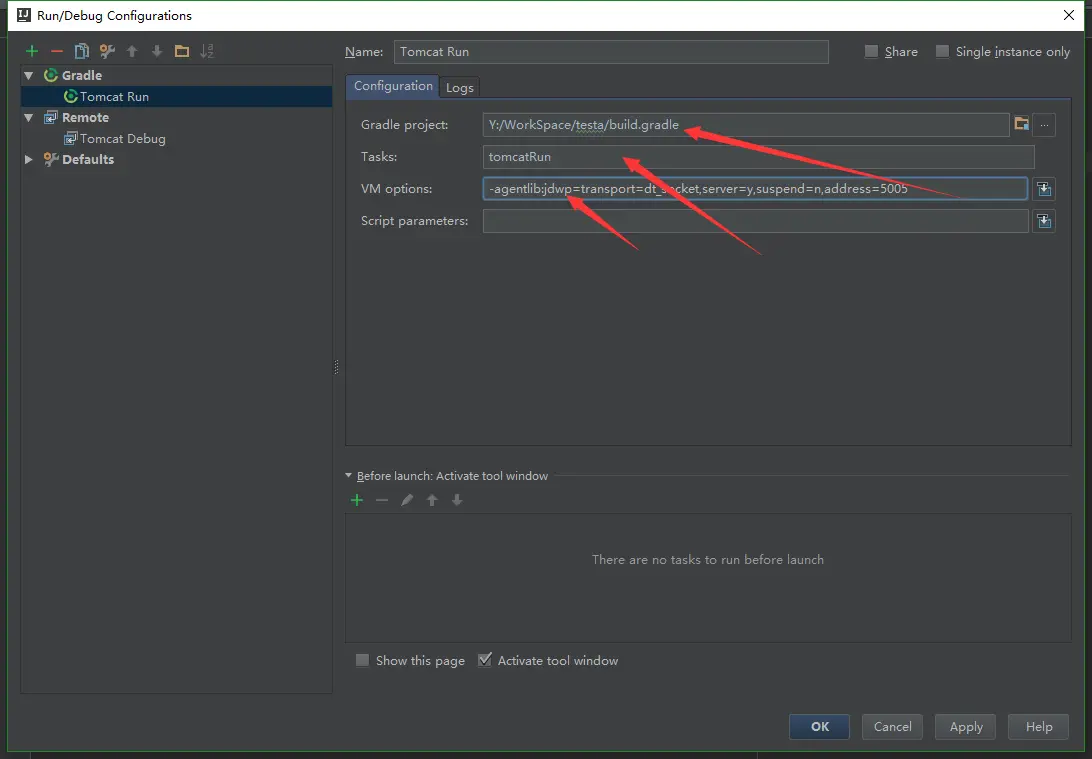This screenshot has width=1092, height=759.
Task: Click the VM options input field
Action: 755,189
